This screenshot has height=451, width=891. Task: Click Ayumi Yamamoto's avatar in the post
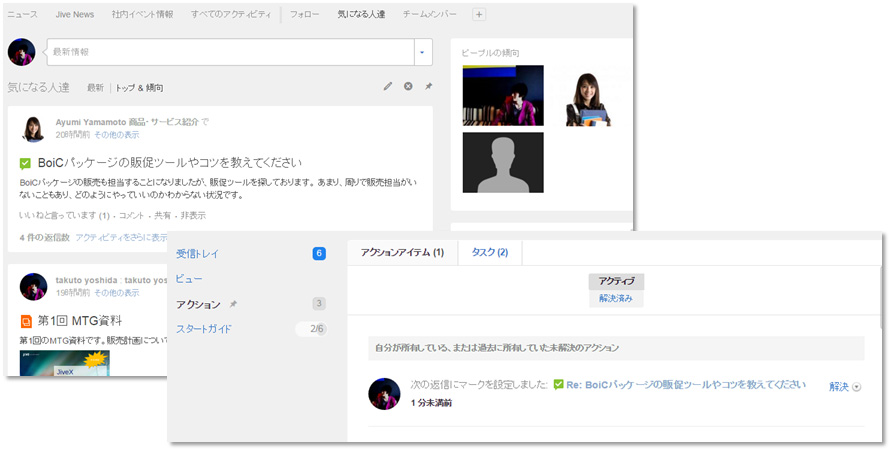(33, 128)
